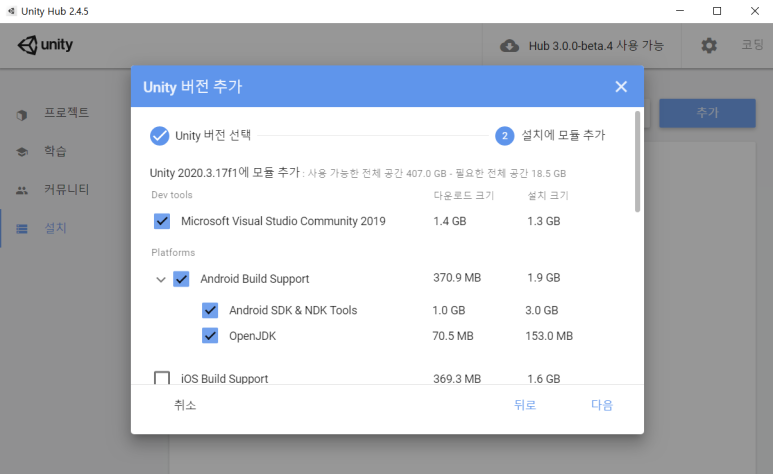Collapse the Android Build Support chevron
Viewport: 773px width, 474px height.
(x=161, y=280)
